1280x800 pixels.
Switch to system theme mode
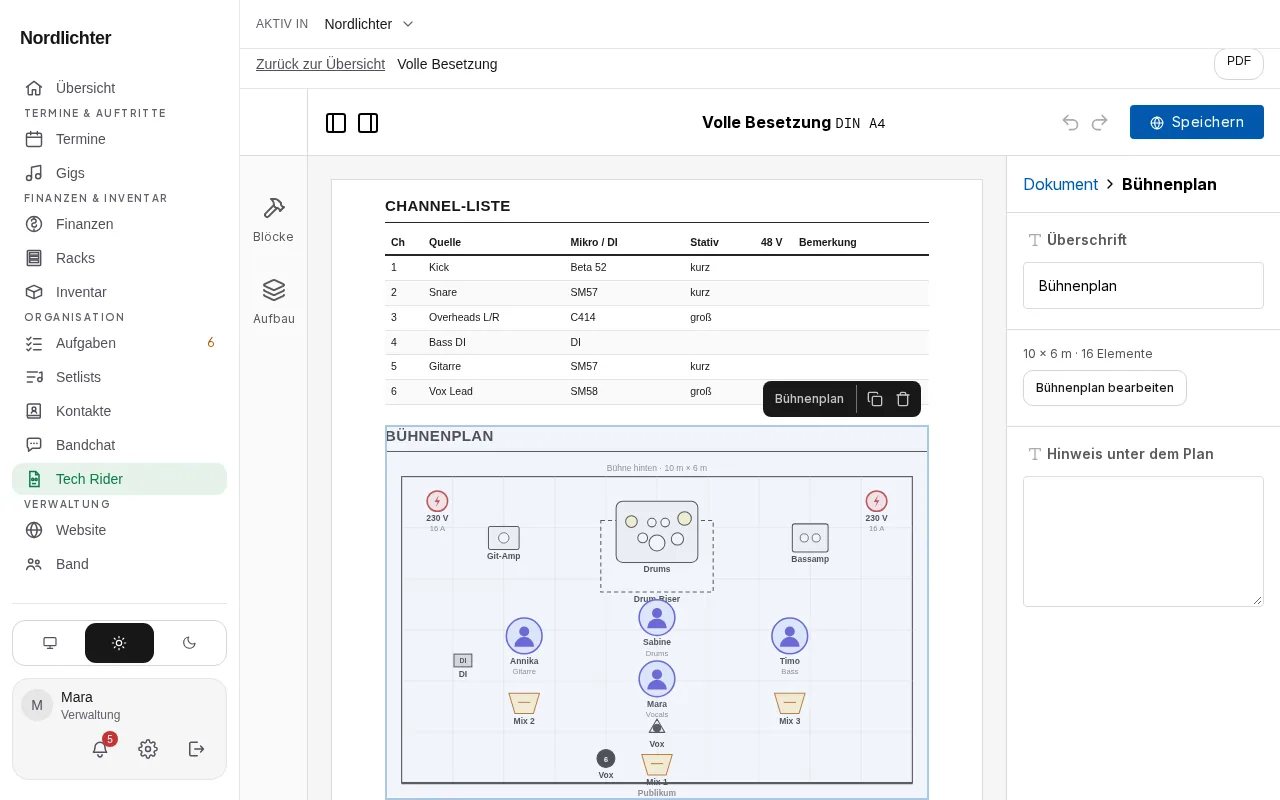coord(50,643)
